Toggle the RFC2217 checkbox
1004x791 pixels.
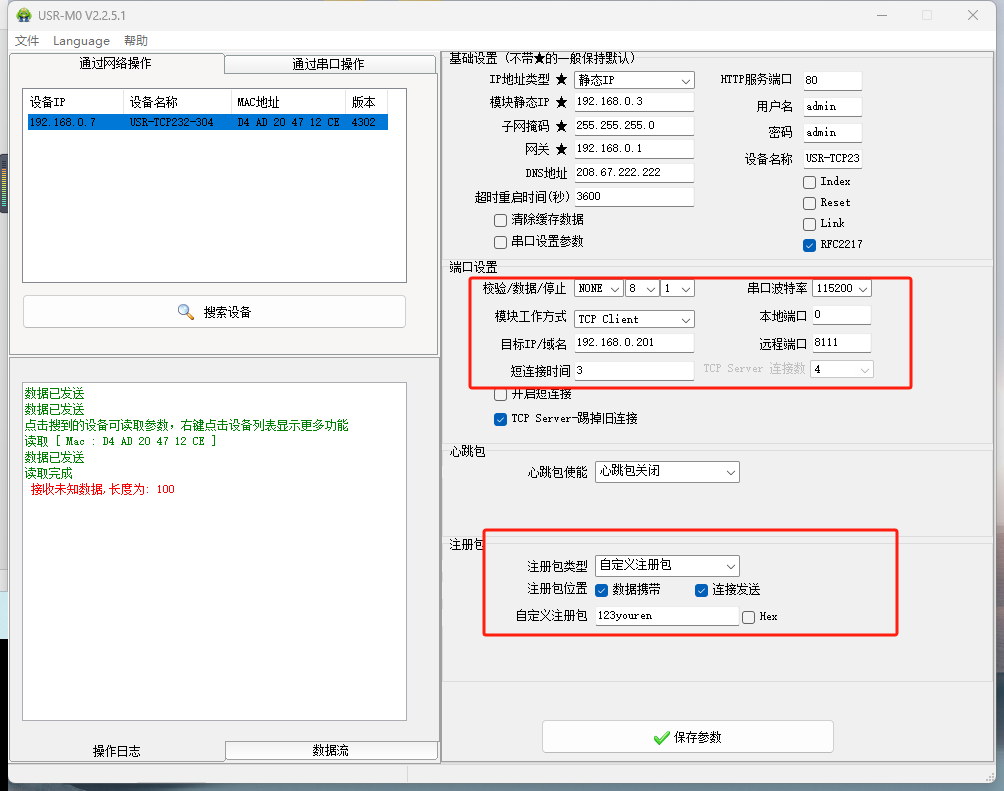pos(810,245)
